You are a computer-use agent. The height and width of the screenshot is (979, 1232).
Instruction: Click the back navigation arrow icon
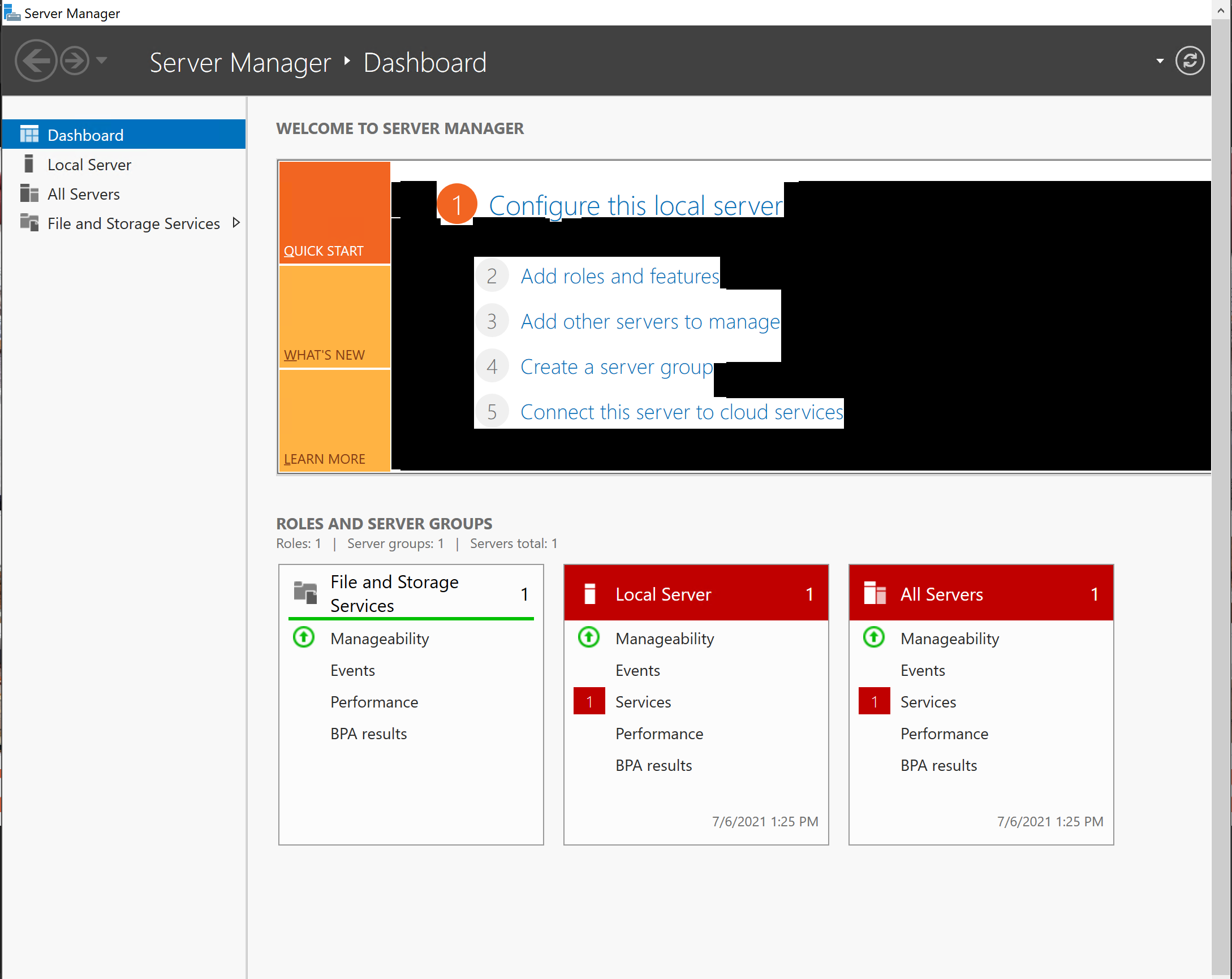36,60
